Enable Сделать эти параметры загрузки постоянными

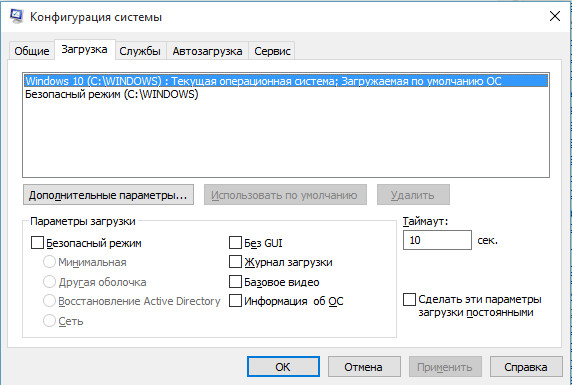pos(409,300)
